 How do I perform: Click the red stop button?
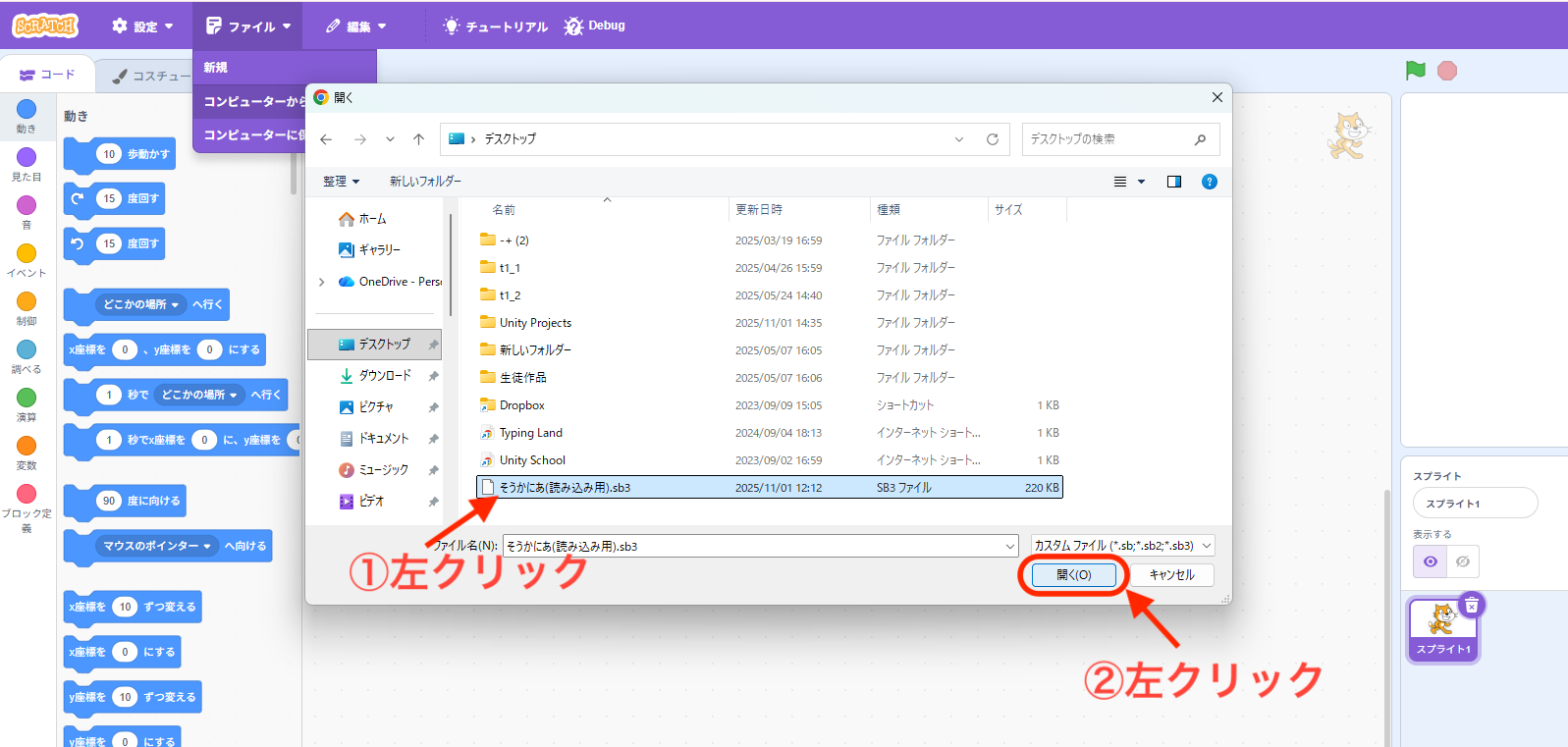tap(1447, 71)
